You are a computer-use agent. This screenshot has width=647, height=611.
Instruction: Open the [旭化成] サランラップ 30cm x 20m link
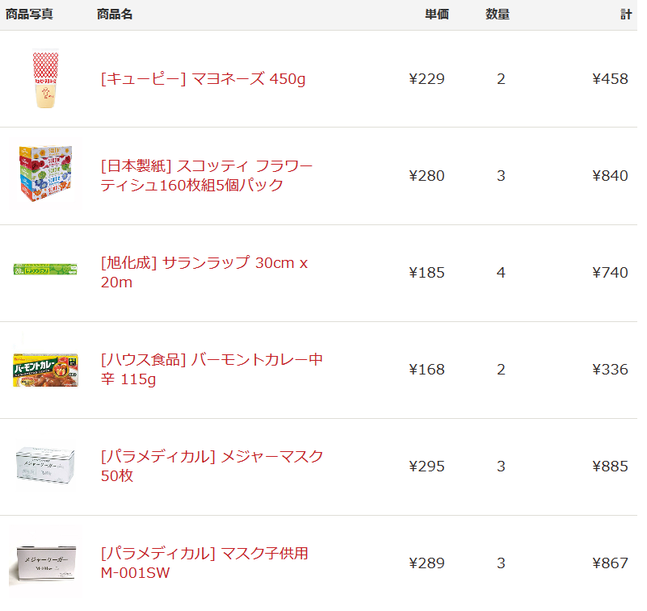tap(204, 272)
